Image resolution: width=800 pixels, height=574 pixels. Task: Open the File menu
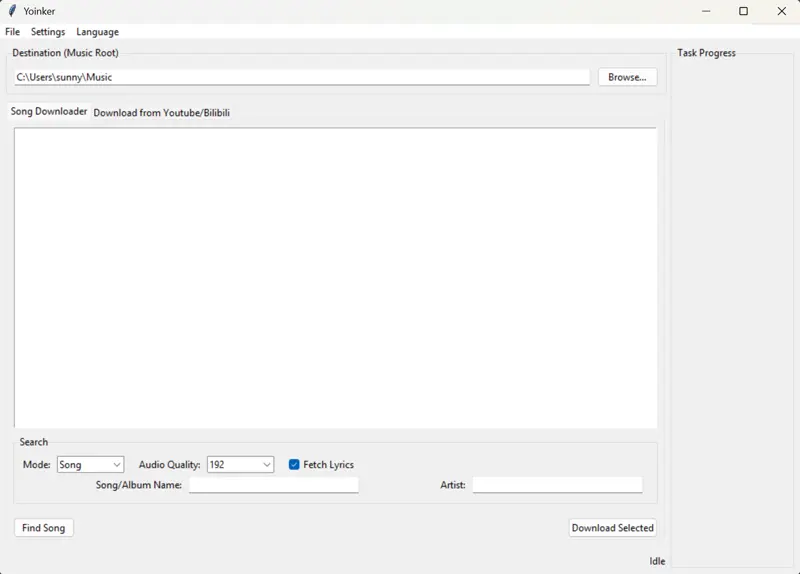coord(12,32)
